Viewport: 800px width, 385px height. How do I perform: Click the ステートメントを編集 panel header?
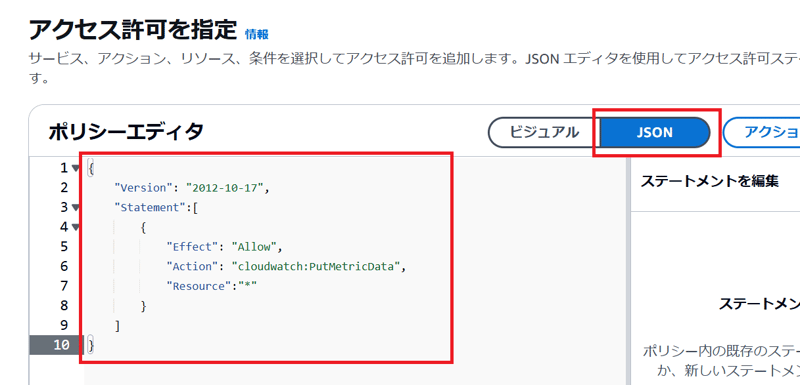pos(709,181)
